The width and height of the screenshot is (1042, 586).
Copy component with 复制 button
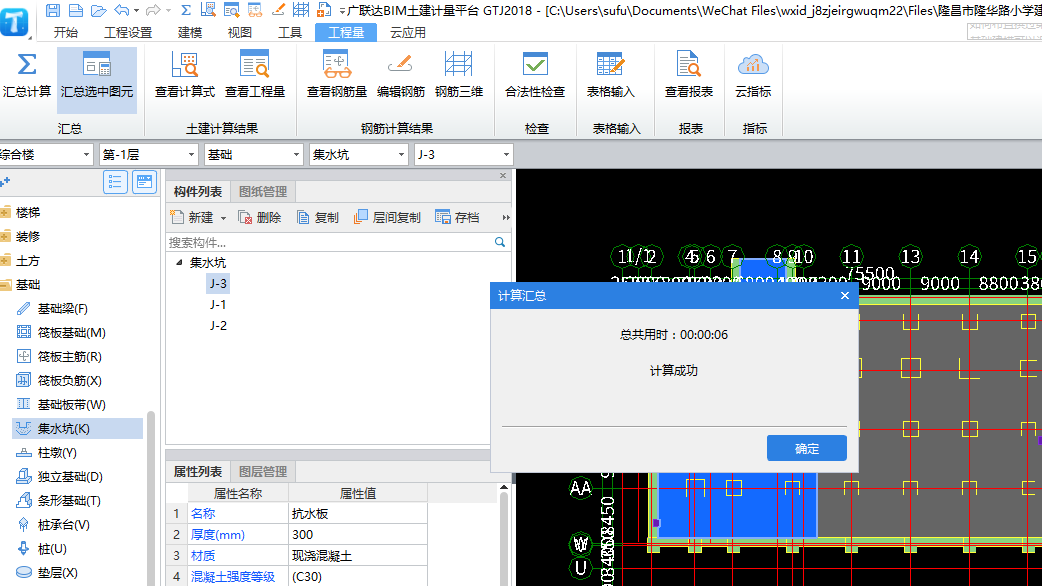click(318, 217)
